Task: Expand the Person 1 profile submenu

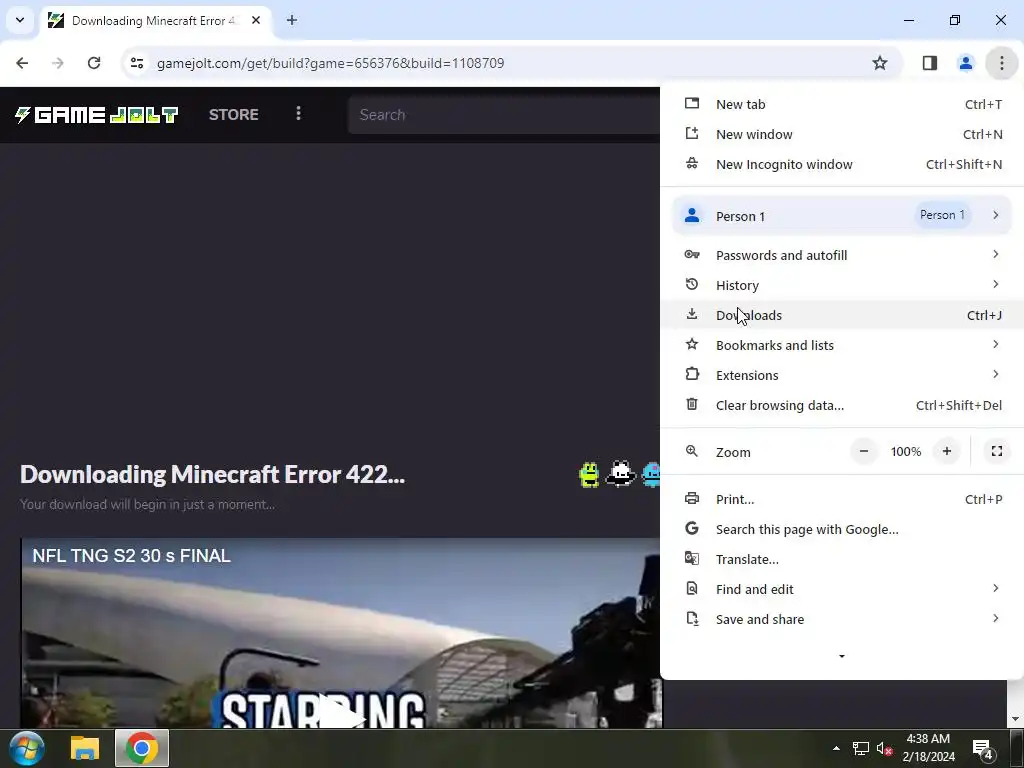Action: coord(842,216)
